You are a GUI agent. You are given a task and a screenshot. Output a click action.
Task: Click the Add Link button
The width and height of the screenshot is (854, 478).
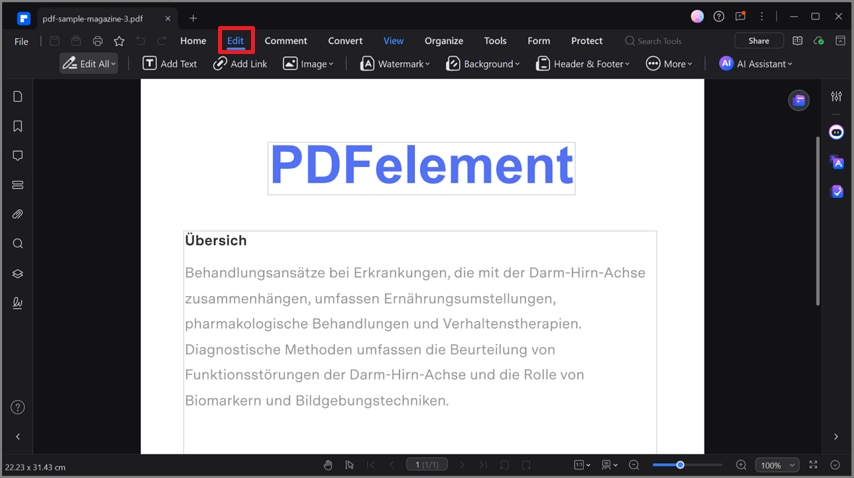click(240, 64)
